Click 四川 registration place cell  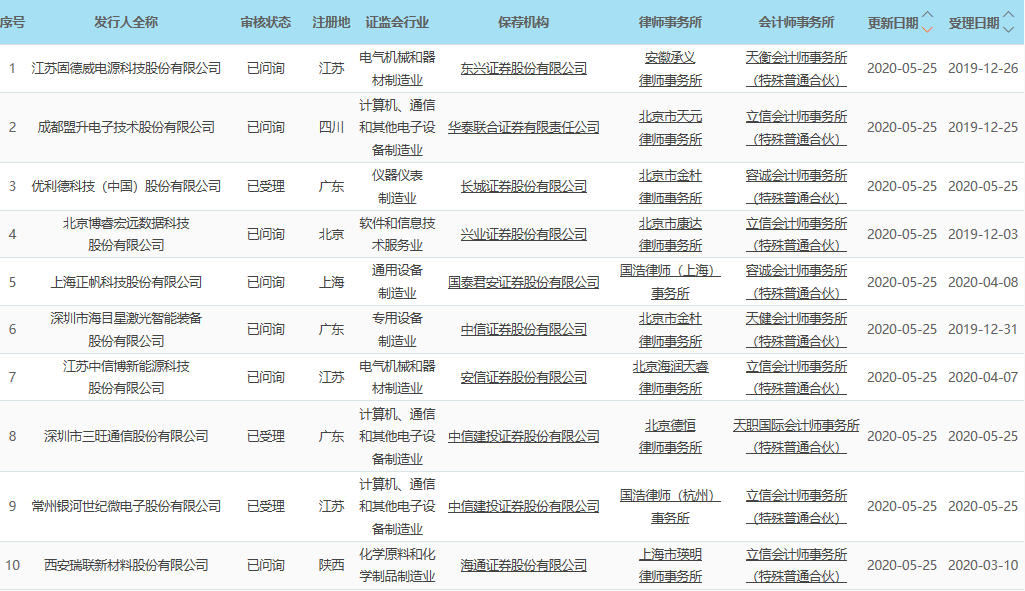click(x=331, y=127)
